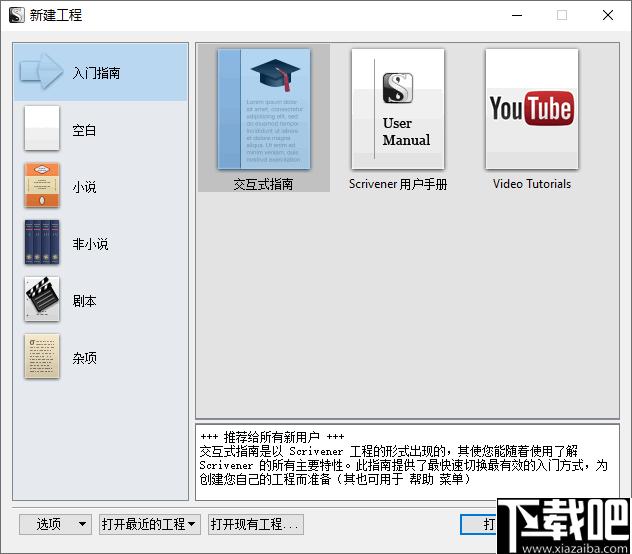This screenshot has height=554, width=632.
Task: Select the 非小说 blue books icon
Action: (x=42, y=242)
